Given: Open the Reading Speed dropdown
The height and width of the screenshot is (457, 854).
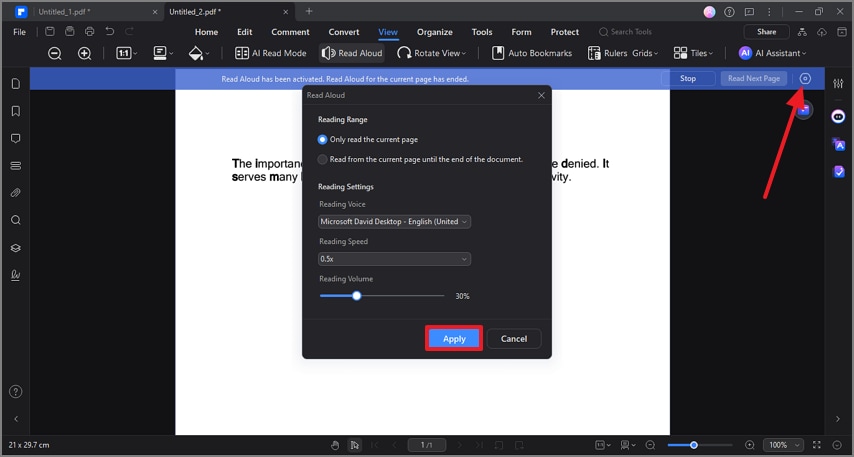Looking at the screenshot, I should click(394, 259).
